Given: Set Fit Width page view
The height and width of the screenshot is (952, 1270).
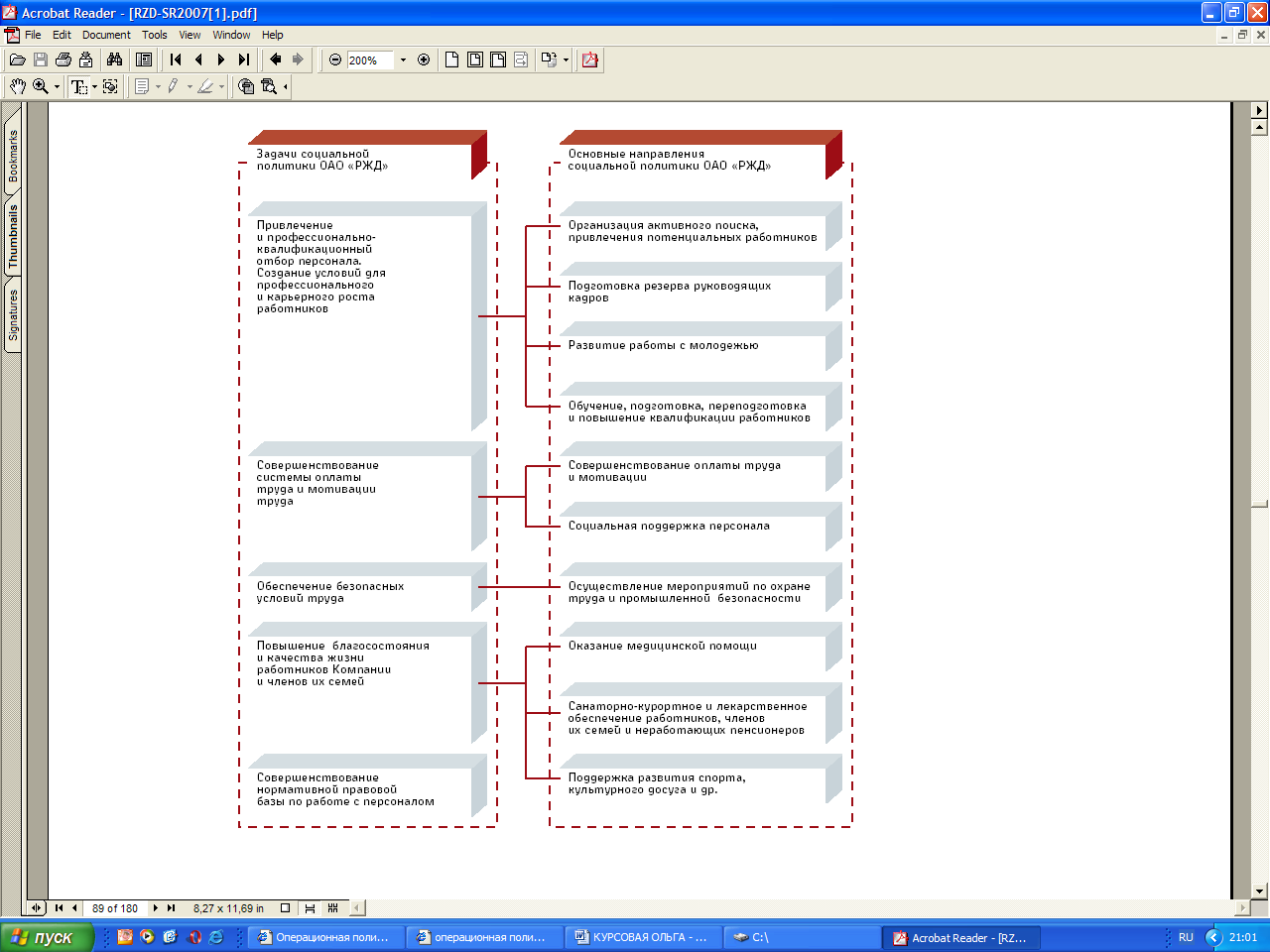Looking at the screenshot, I should (498, 60).
